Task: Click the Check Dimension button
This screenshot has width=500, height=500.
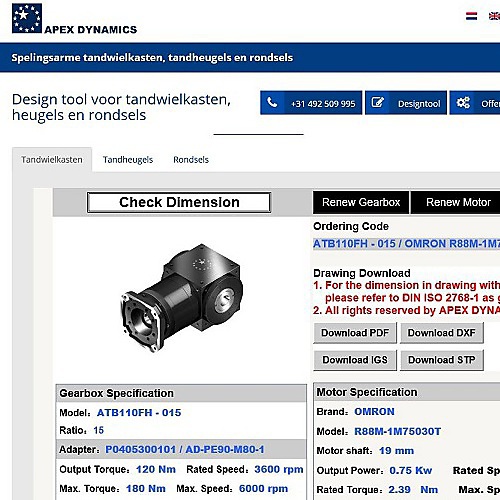Action: tap(179, 202)
